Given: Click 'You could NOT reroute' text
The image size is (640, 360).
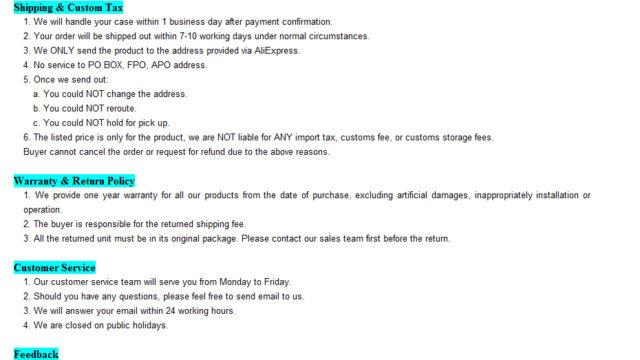Looking at the screenshot, I should click(84, 109).
